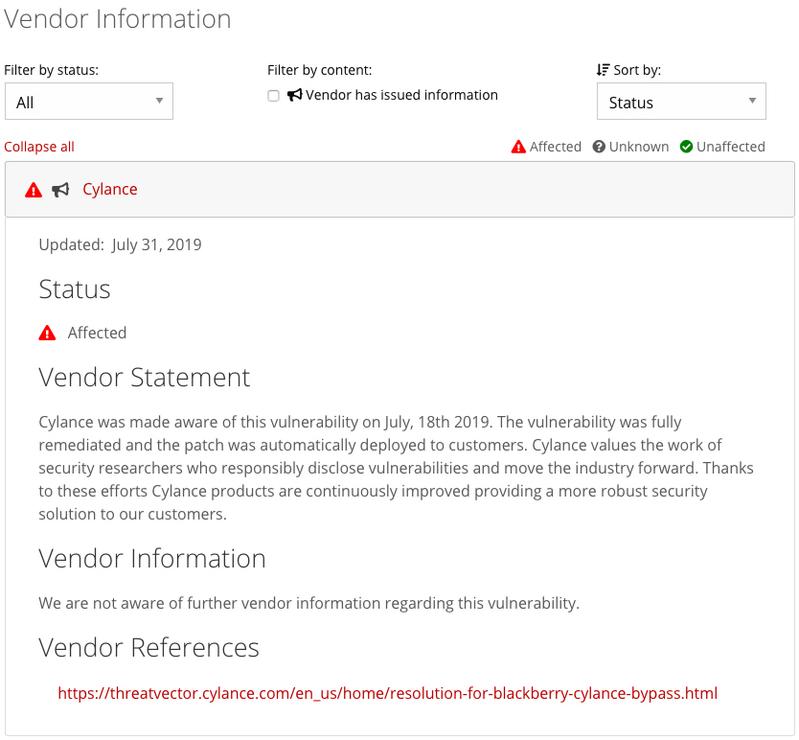Open the Filter by status dropdown
Viewport: 799px width, 740px height.
click(89, 101)
